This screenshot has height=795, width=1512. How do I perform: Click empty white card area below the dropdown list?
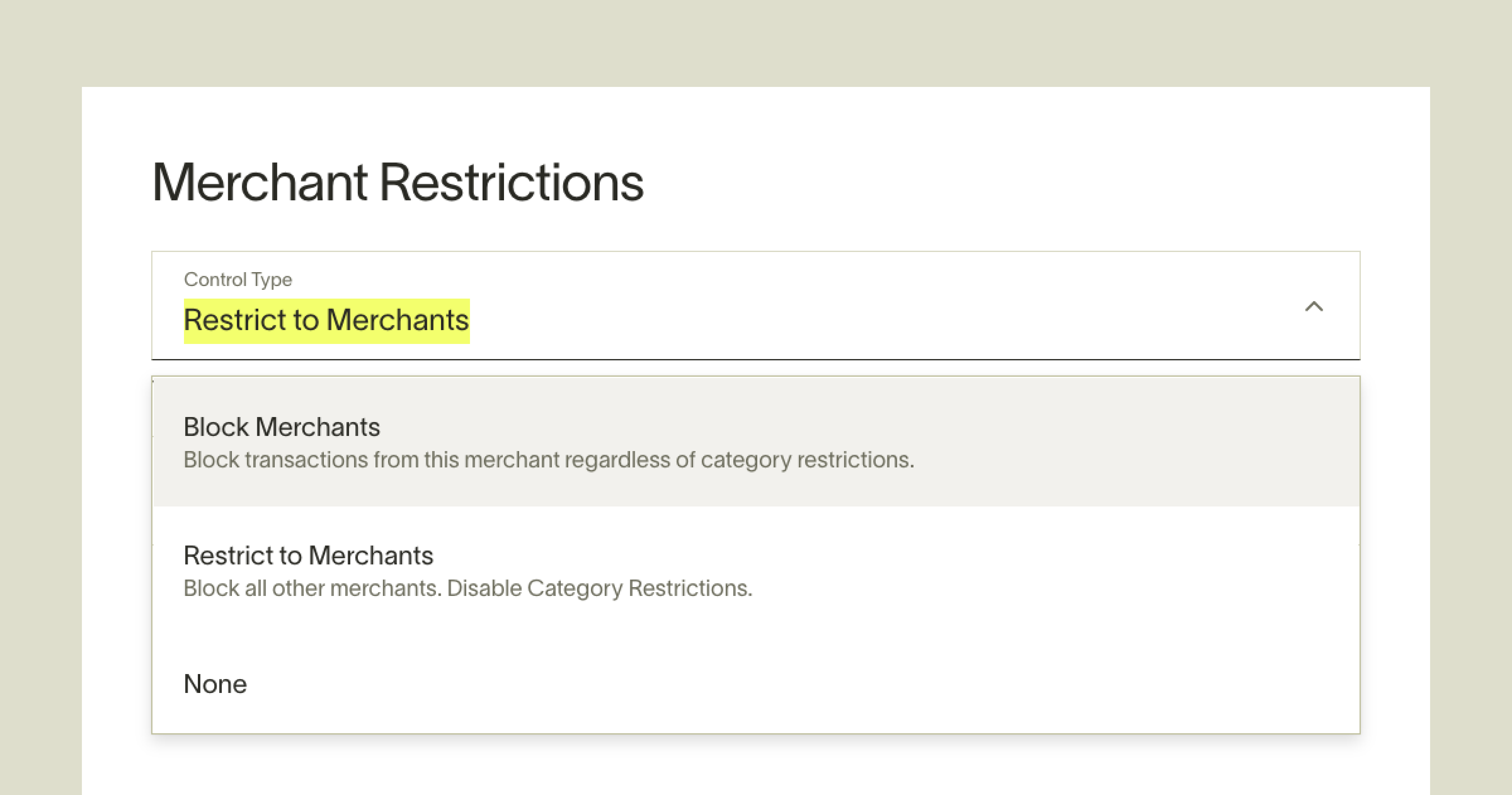(756, 766)
